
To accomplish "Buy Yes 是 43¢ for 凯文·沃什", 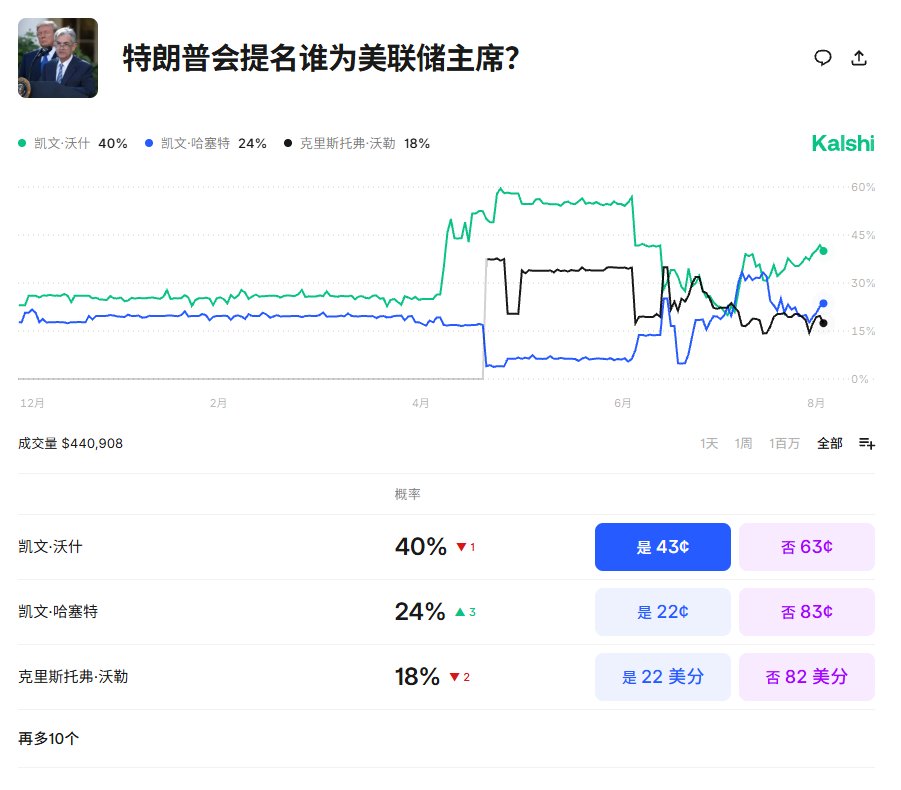I will click(663, 546).
